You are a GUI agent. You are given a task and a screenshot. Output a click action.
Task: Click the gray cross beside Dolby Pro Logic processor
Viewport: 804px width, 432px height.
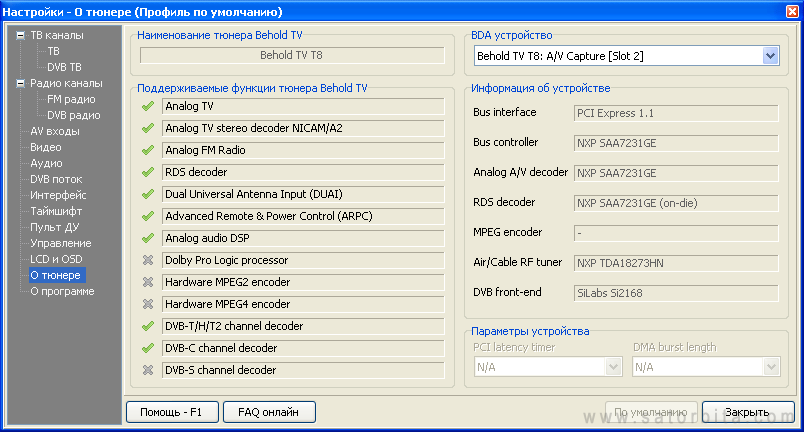[148, 260]
